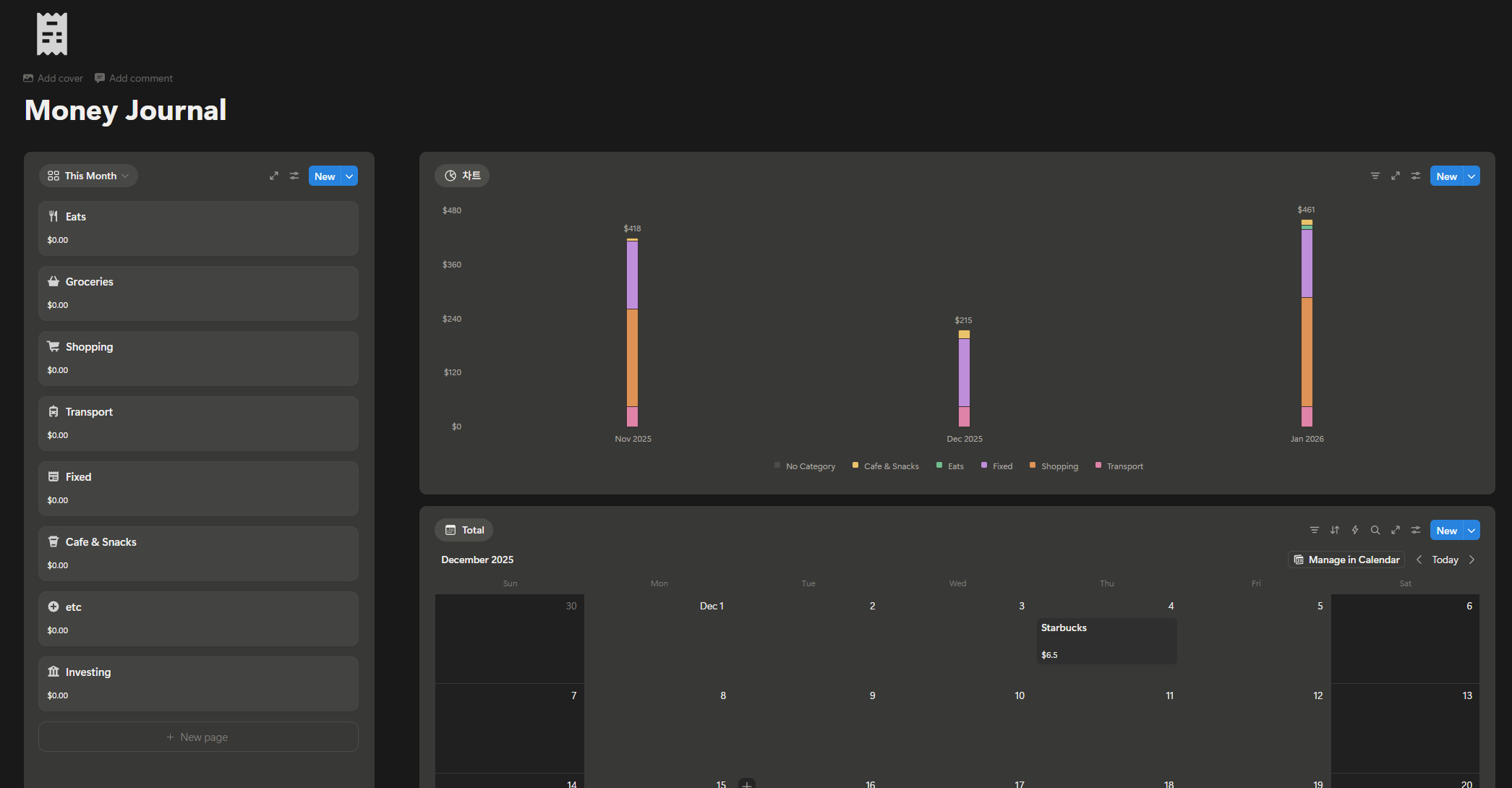Open the Transport category card
1512x788 pixels.
pos(198,424)
